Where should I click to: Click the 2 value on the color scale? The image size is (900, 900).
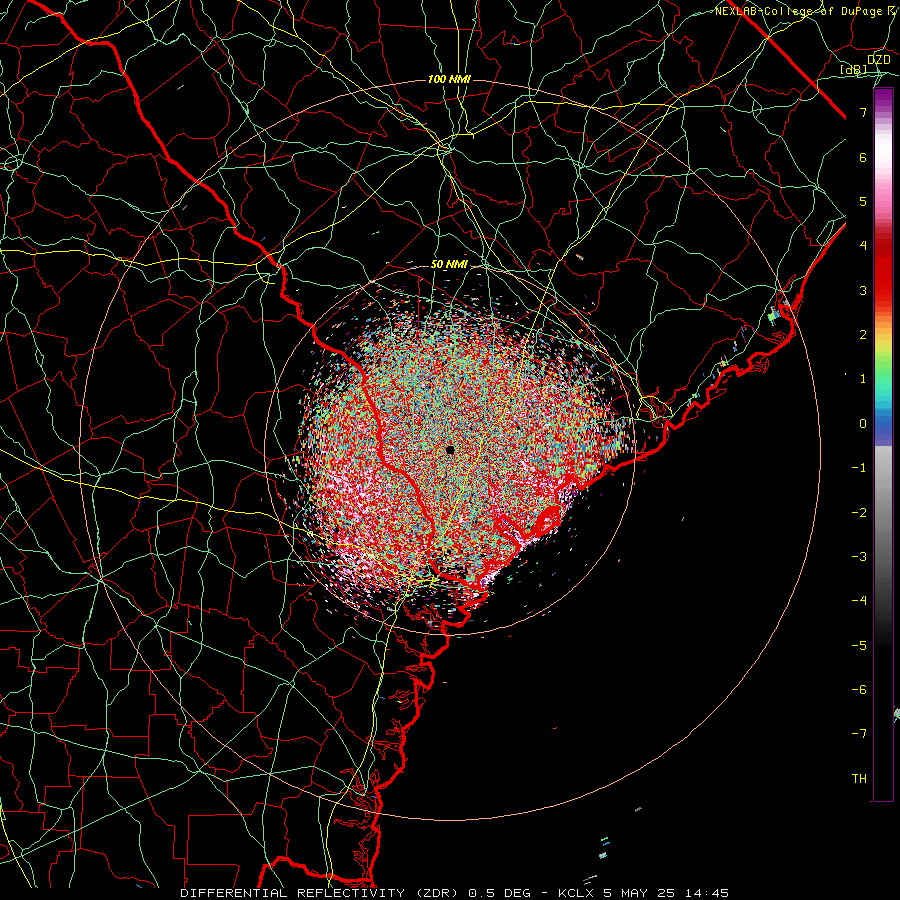click(863, 335)
